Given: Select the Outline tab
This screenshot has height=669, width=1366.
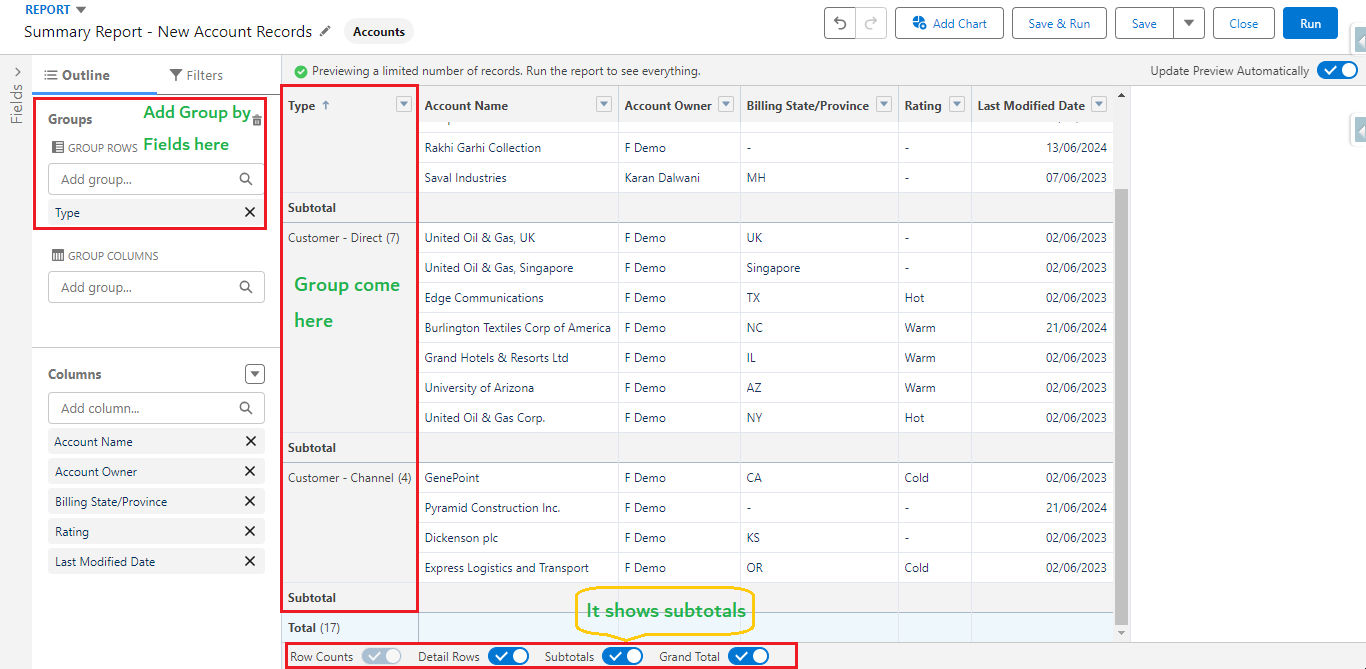Looking at the screenshot, I should pos(78,75).
